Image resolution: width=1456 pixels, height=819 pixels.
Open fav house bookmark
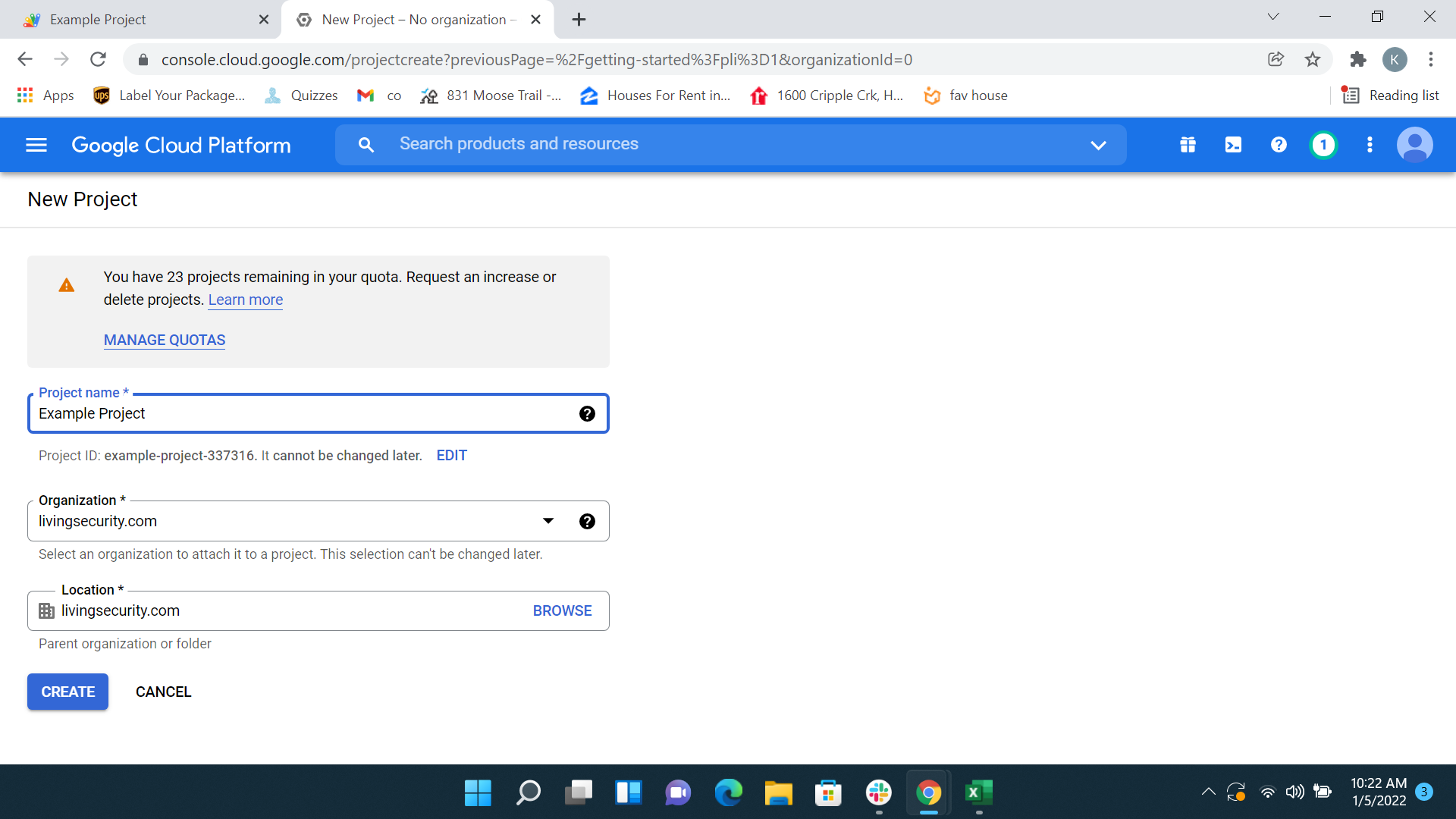pyautogui.click(x=965, y=96)
